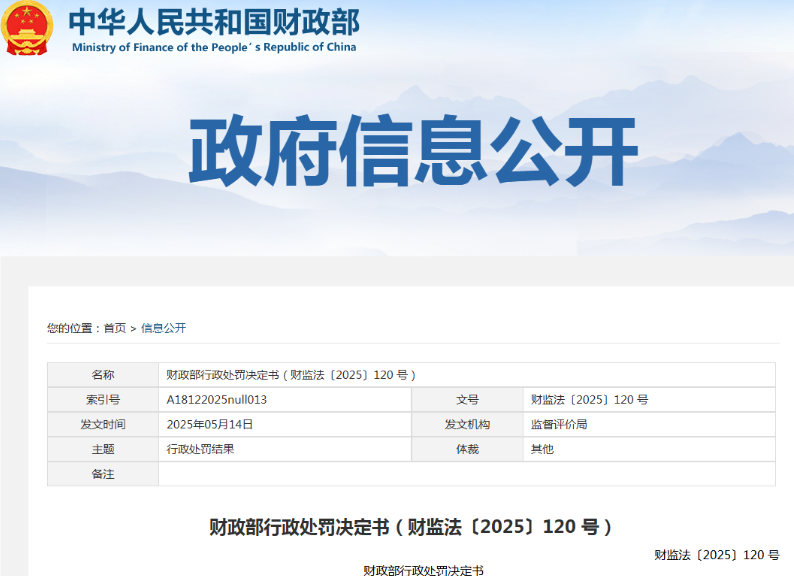Click the 发文时间 label cell
The image size is (794, 576).
coord(103,424)
